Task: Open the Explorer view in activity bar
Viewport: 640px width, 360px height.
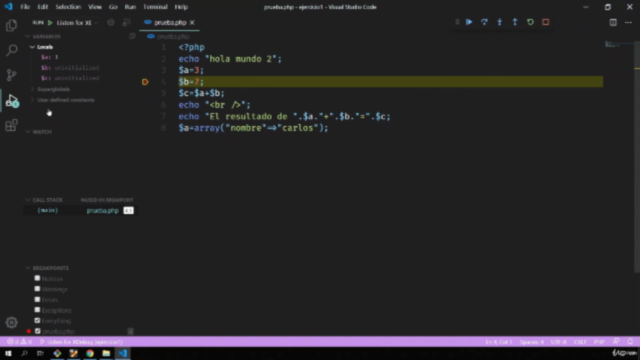Action: (x=11, y=25)
